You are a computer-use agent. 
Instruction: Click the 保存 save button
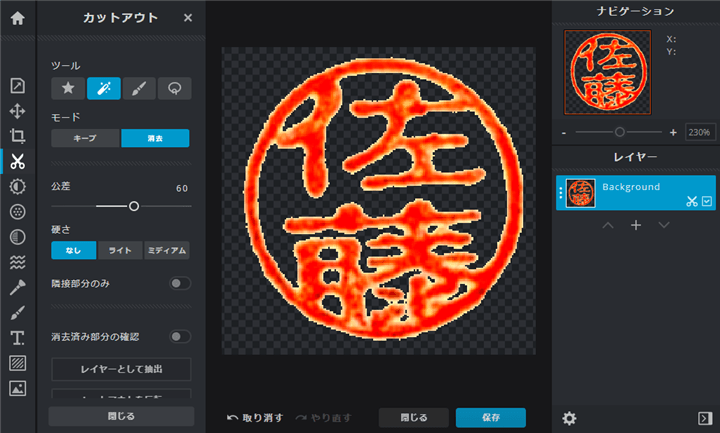click(x=490, y=417)
